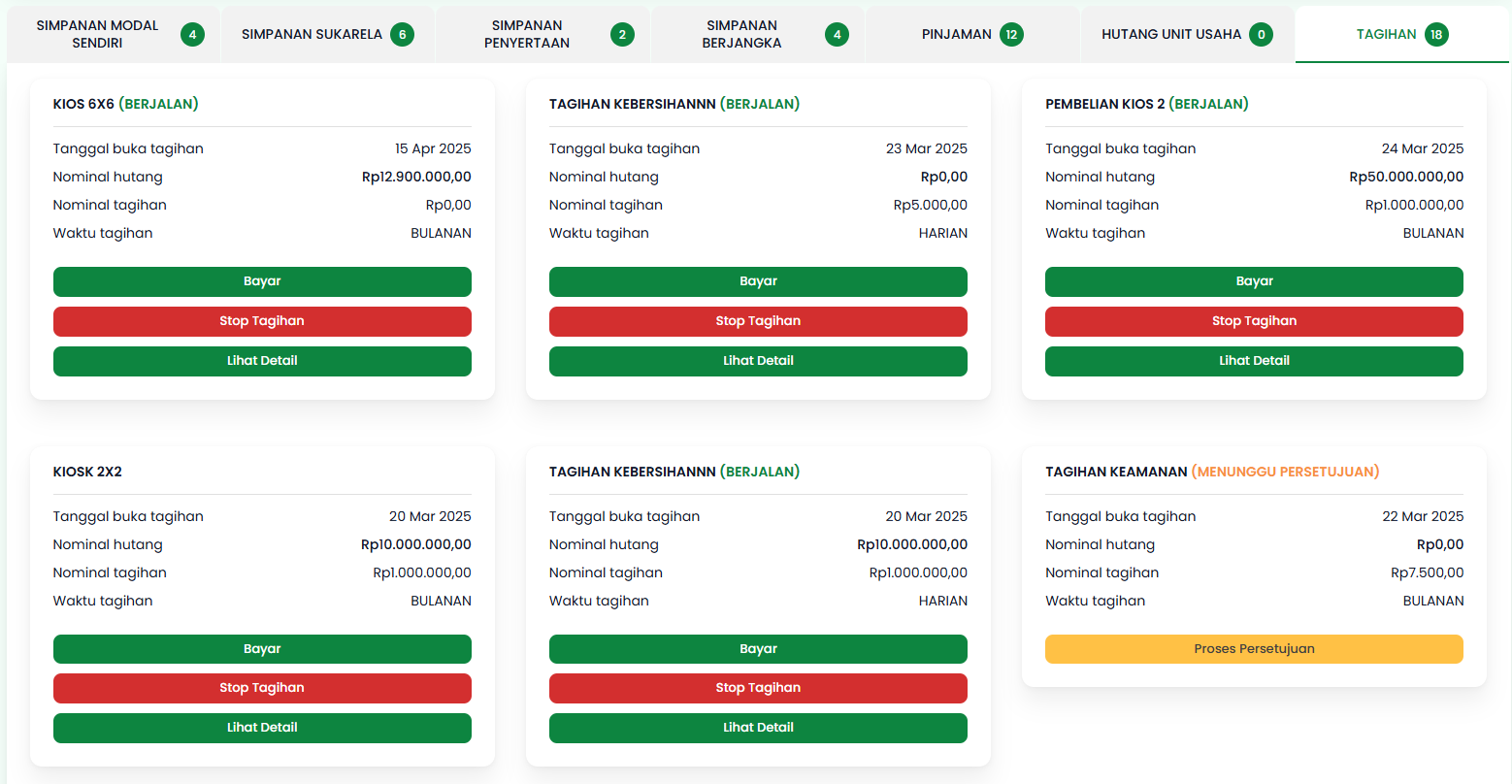Click Proses Persetujuan for Tagihan Keamanan
1512x784 pixels.
pyautogui.click(x=1254, y=649)
